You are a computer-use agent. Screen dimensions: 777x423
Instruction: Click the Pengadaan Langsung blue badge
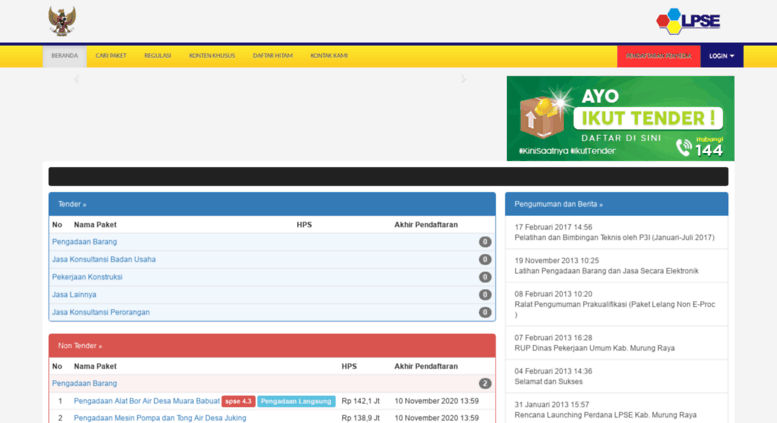pos(296,401)
